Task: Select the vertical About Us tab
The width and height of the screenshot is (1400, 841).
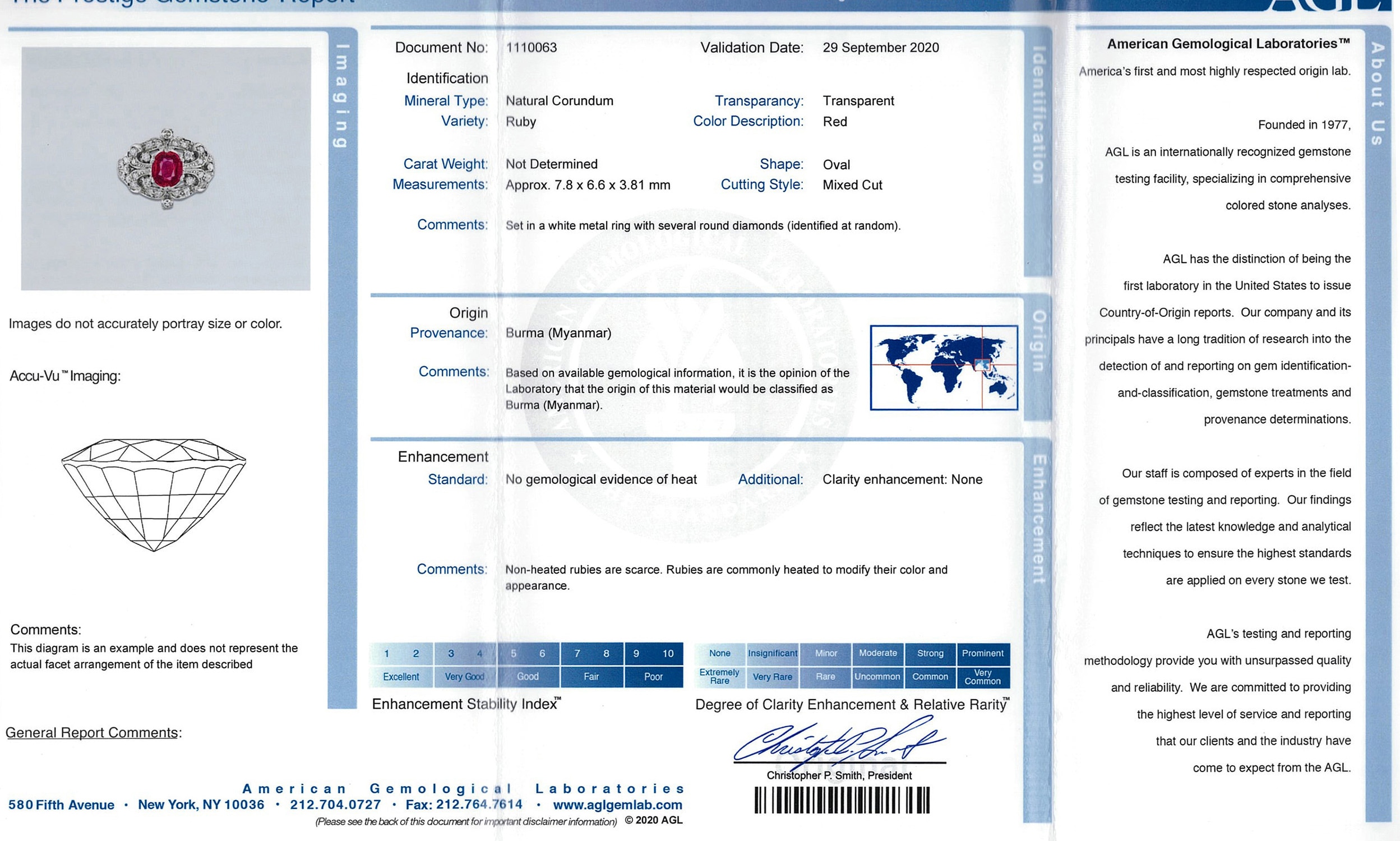Action: pos(1378,94)
